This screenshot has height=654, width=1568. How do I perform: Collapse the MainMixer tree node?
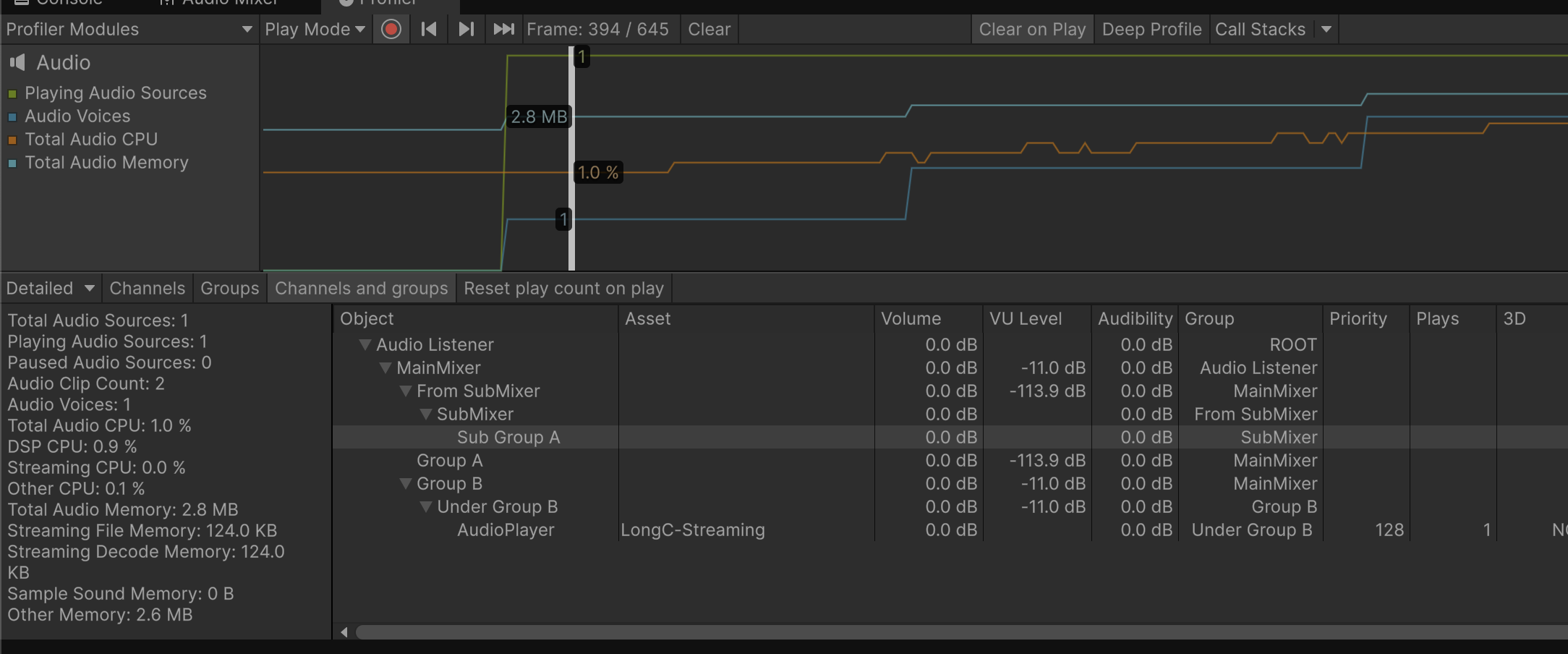pyautogui.click(x=385, y=368)
